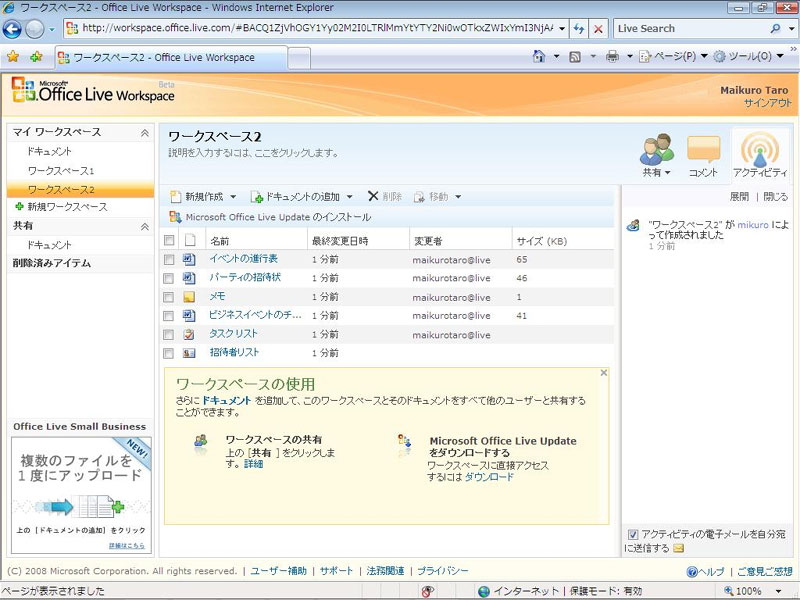Image resolution: width=800 pixels, height=600 pixels.
Task: Click the 削除 (Delete) X icon
Action: coord(373,196)
